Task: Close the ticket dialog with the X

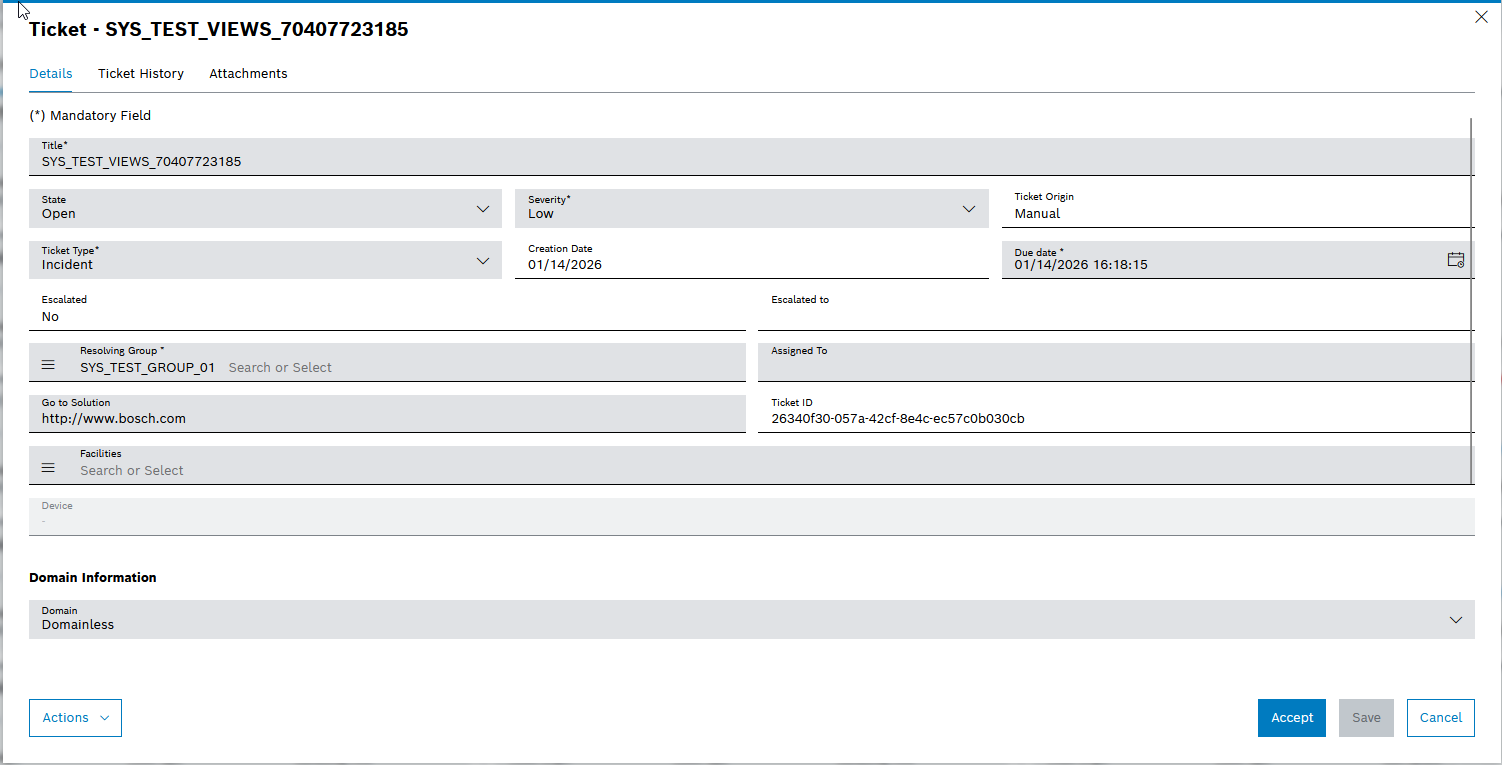Action: (x=1481, y=16)
